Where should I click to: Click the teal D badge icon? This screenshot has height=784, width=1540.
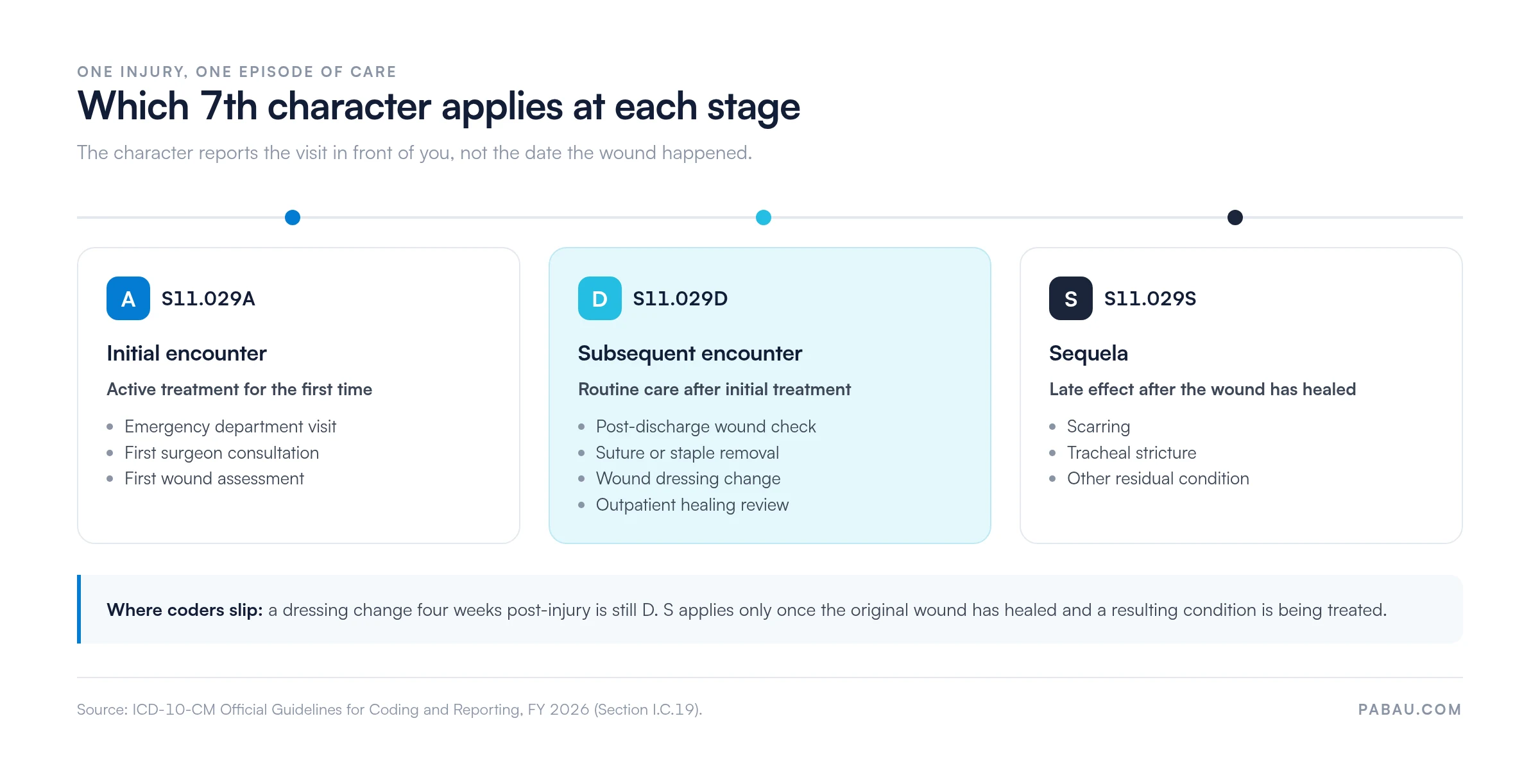pos(599,298)
